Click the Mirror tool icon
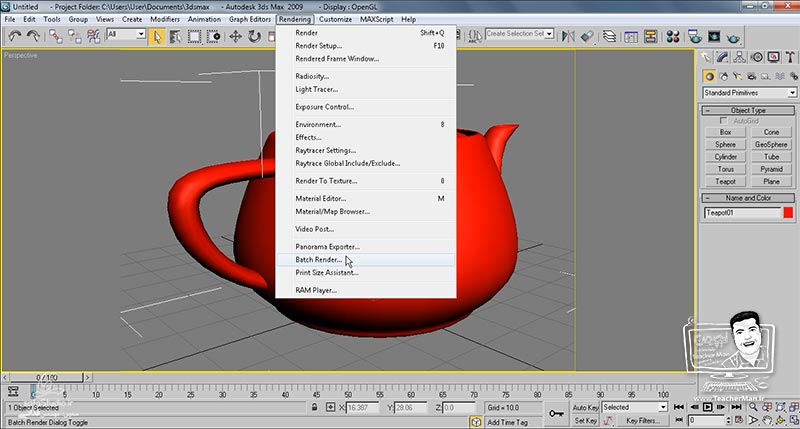Image resolution: width=800 pixels, height=429 pixels. [568, 36]
